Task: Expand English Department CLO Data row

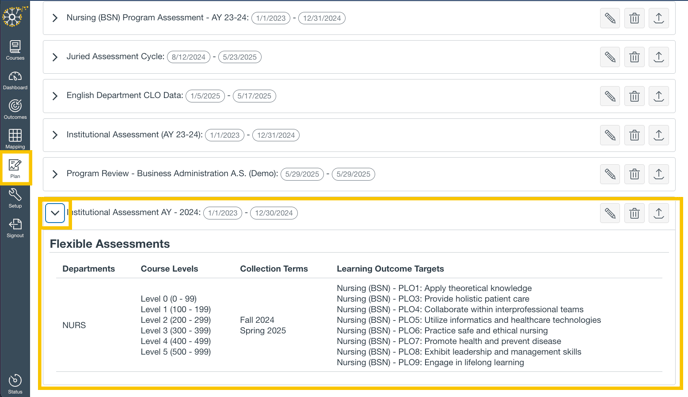Action: [55, 96]
